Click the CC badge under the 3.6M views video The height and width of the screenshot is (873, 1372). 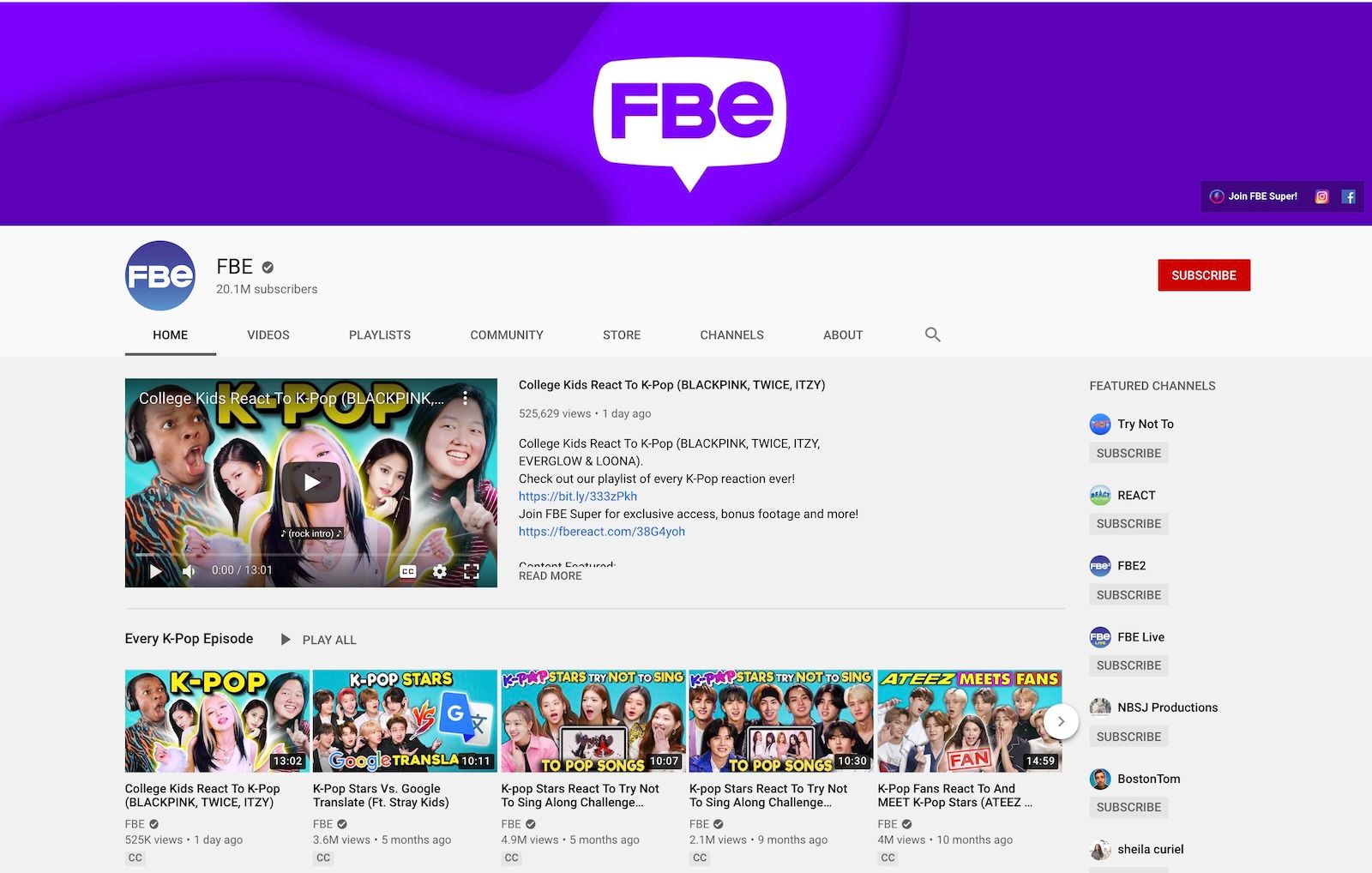pyautogui.click(x=323, y=858)
